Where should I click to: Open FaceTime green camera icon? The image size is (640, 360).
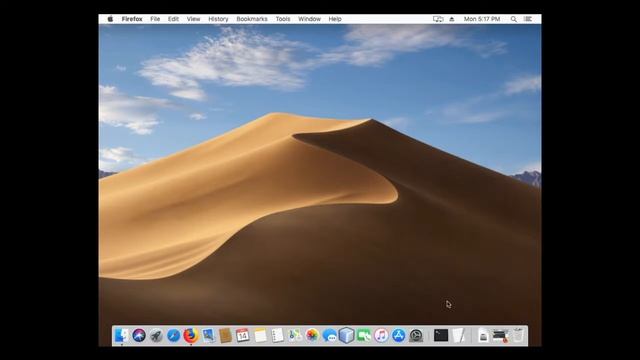[364, 336]
